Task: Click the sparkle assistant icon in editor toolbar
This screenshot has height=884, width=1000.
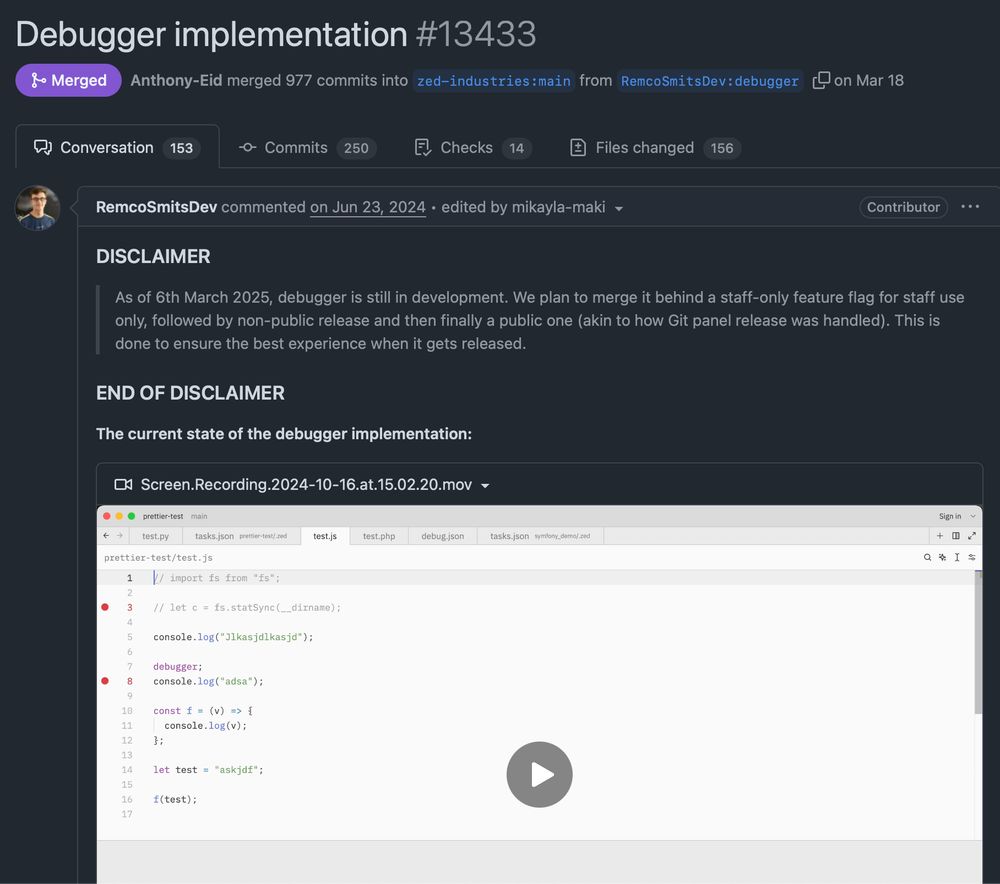Action: click(942, 557)
